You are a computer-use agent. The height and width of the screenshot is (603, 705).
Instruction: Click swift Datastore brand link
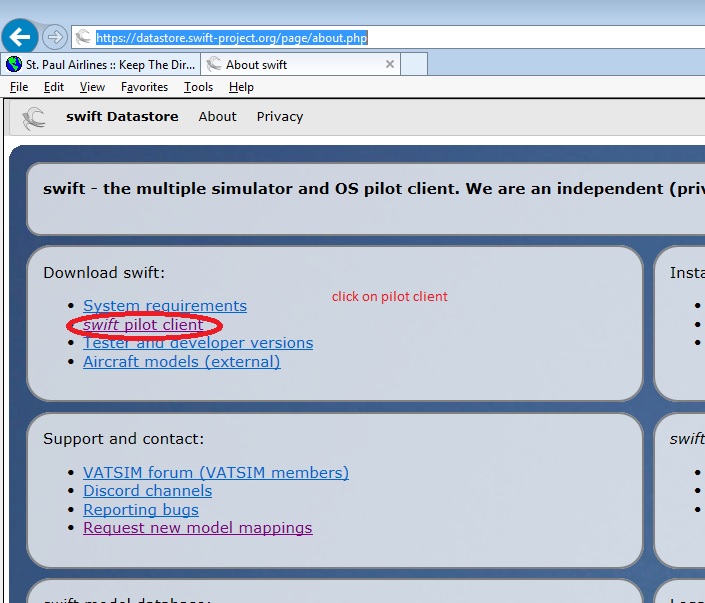click(122, 116)
